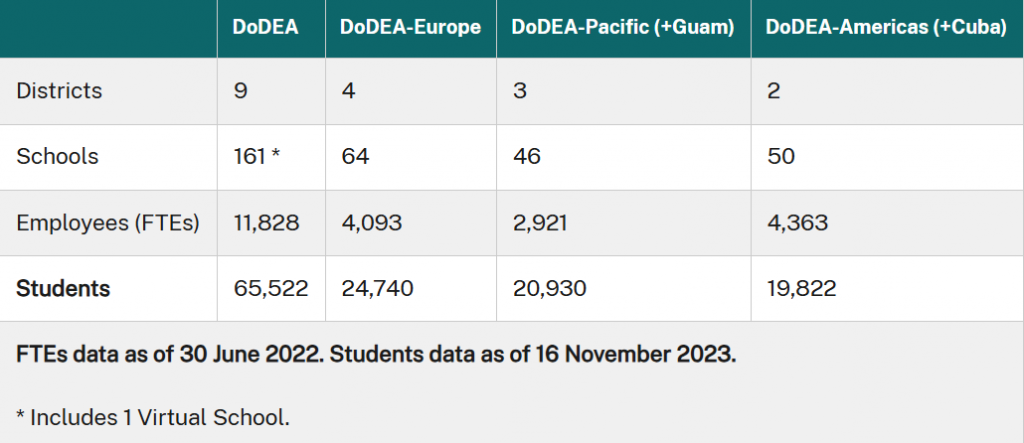Click the Employees (FTEs) row label
1024x443 pixels.
click(108, 223)
